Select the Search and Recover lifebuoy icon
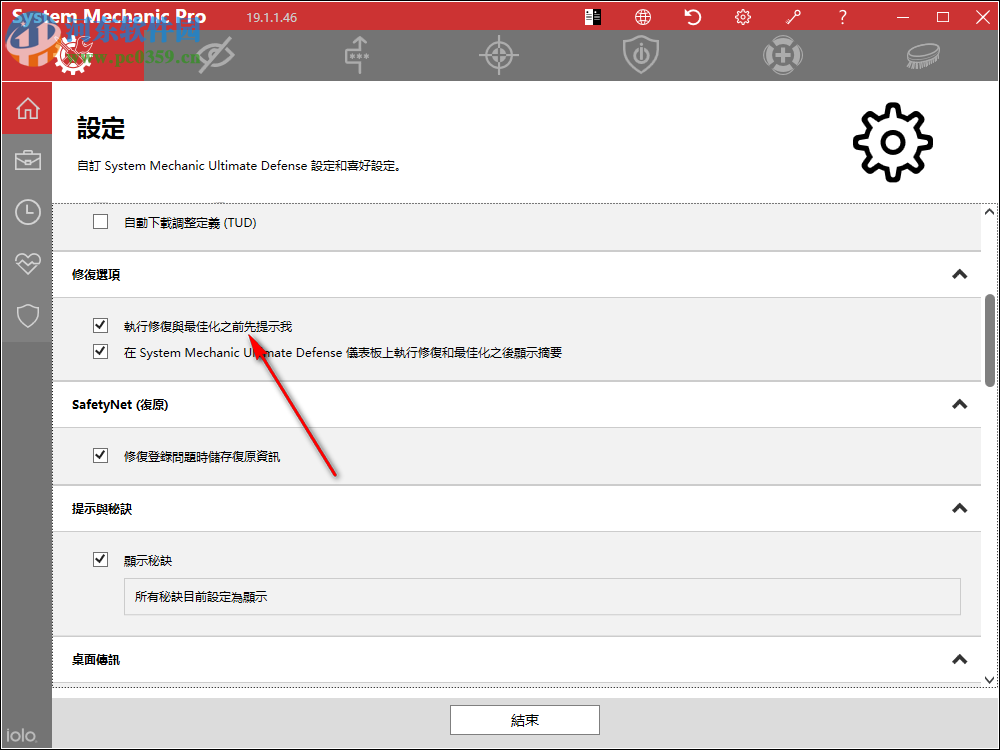Viewport: 1000px width, 750px height. (783, 55)
